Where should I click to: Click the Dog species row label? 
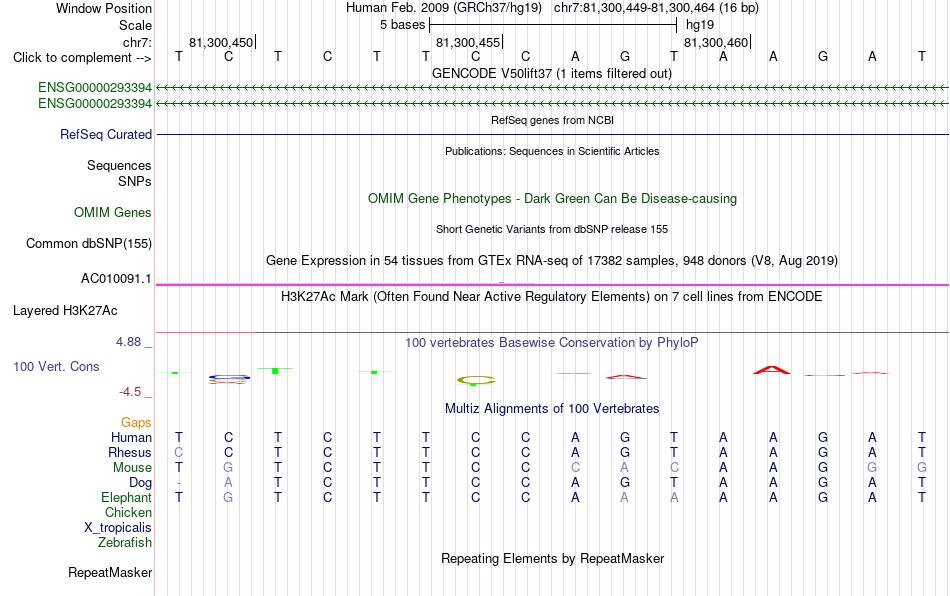pos(140,483)
